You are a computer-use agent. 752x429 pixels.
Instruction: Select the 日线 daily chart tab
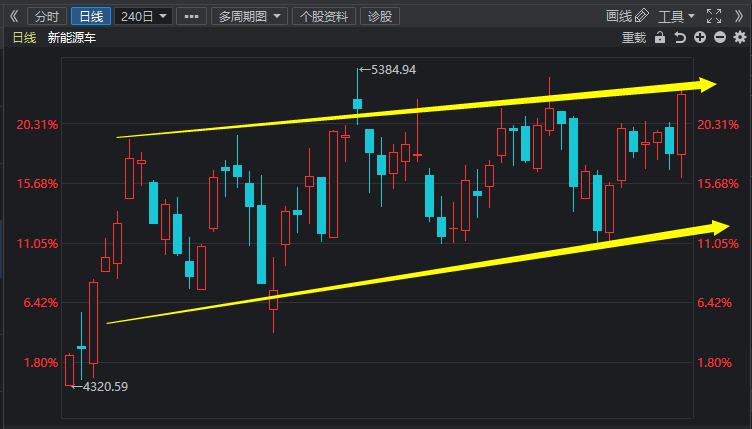(90, 16)
